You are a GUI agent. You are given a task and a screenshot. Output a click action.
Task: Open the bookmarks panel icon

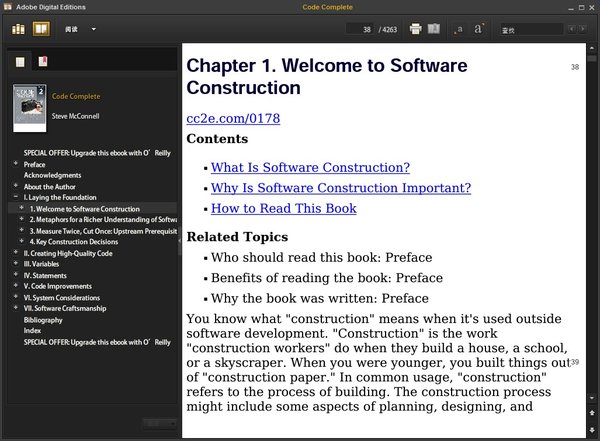42,62
